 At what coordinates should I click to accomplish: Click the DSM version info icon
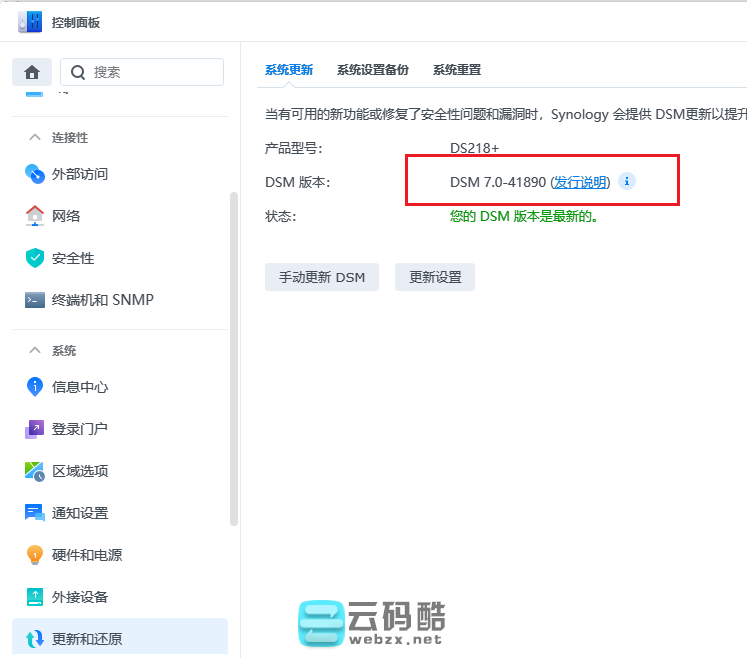point(627,181)
